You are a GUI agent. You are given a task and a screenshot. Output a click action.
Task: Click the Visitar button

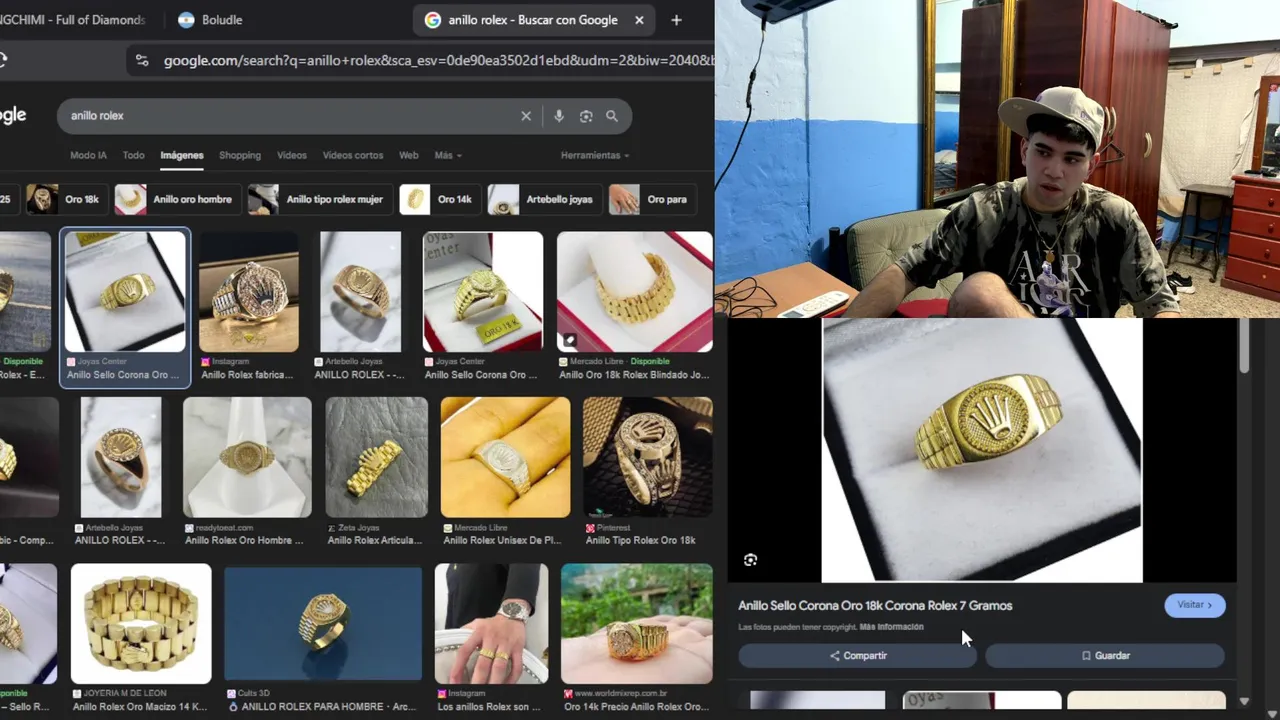coord(1195,605)
